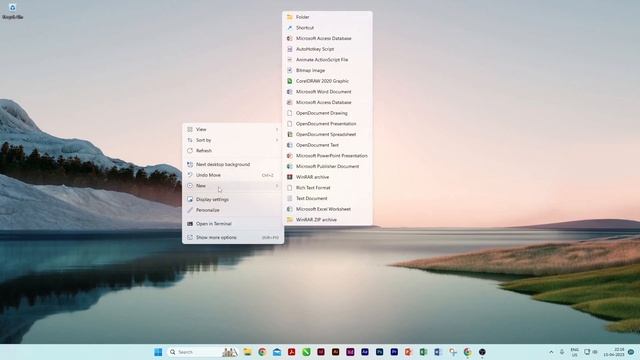Viewport: 640px width, 360px height.
Task: Click the taskbar Search box
Action: click(x=202, y=352)
